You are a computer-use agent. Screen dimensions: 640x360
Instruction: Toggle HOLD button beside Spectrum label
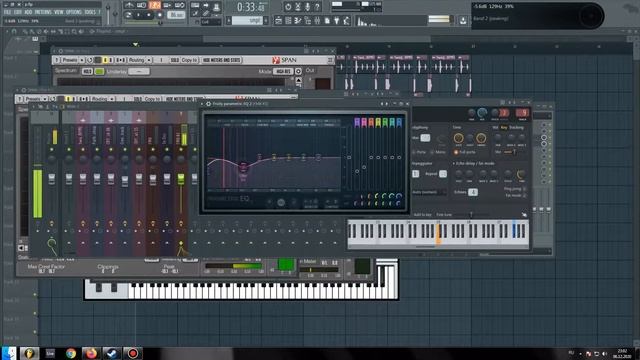[87, 71]
